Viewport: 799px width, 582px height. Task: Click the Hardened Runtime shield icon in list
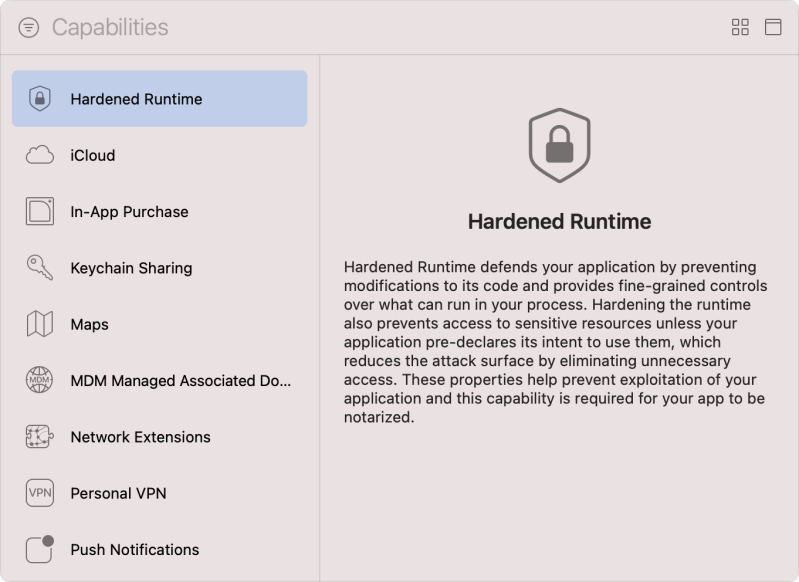40,98
